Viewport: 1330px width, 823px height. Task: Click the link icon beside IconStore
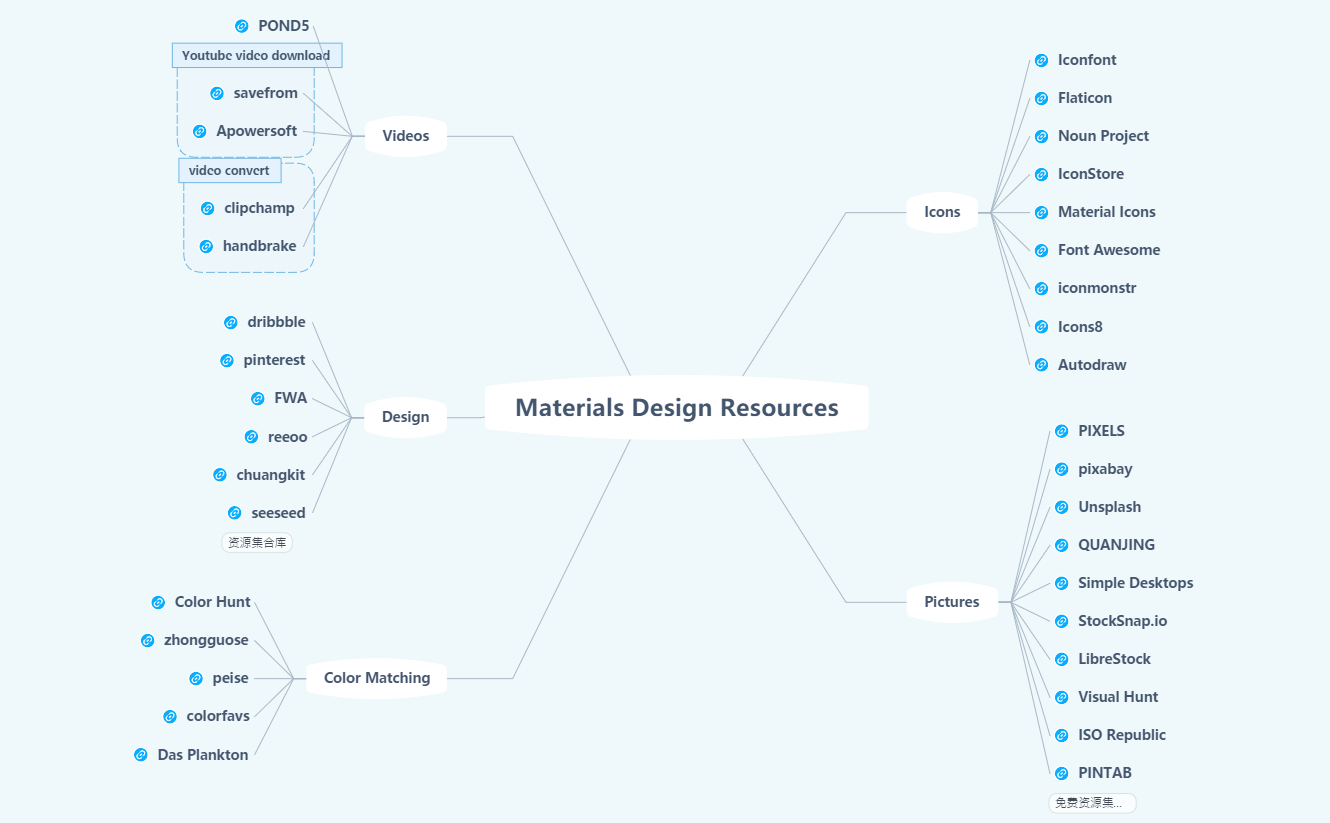click(1042, 174)
